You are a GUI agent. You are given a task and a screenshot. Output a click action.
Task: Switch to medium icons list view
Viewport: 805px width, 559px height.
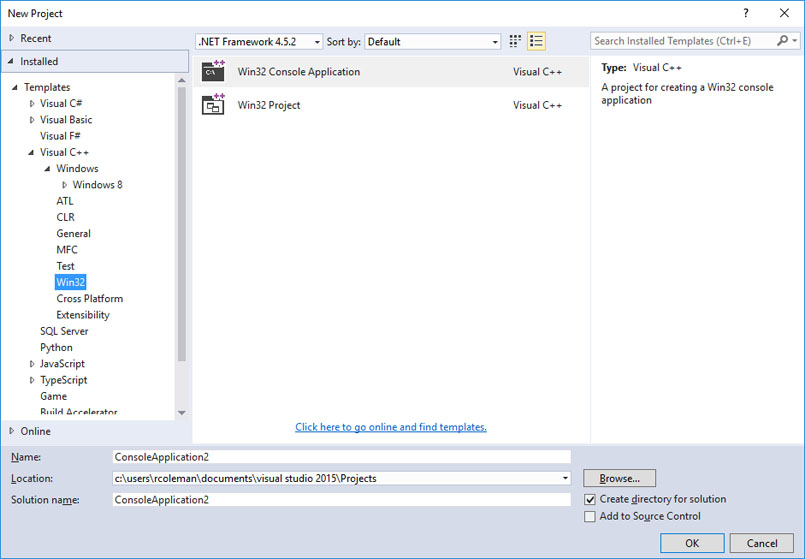[536, 41]
